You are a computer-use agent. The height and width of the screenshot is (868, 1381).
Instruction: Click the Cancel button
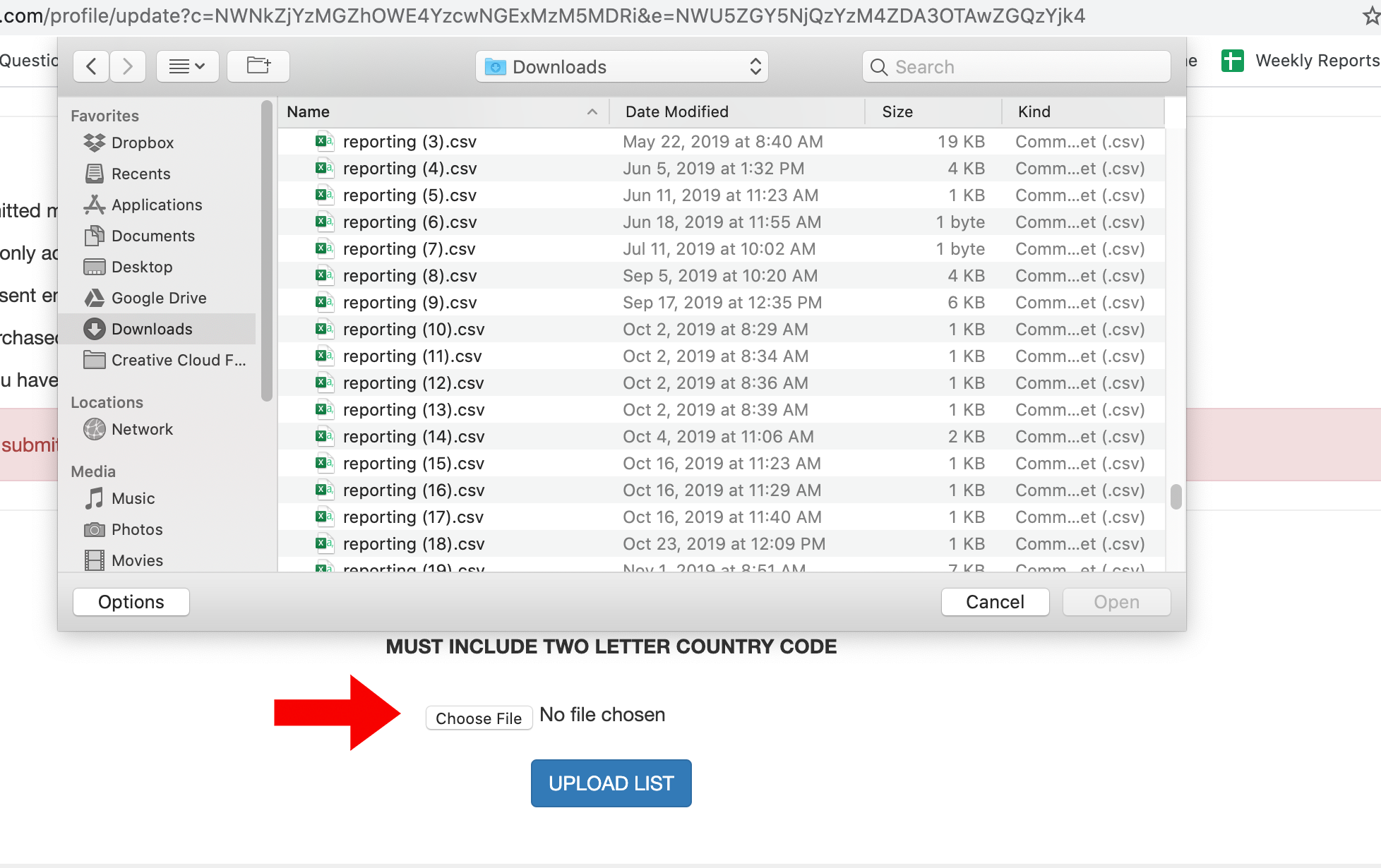click(994, 602)
